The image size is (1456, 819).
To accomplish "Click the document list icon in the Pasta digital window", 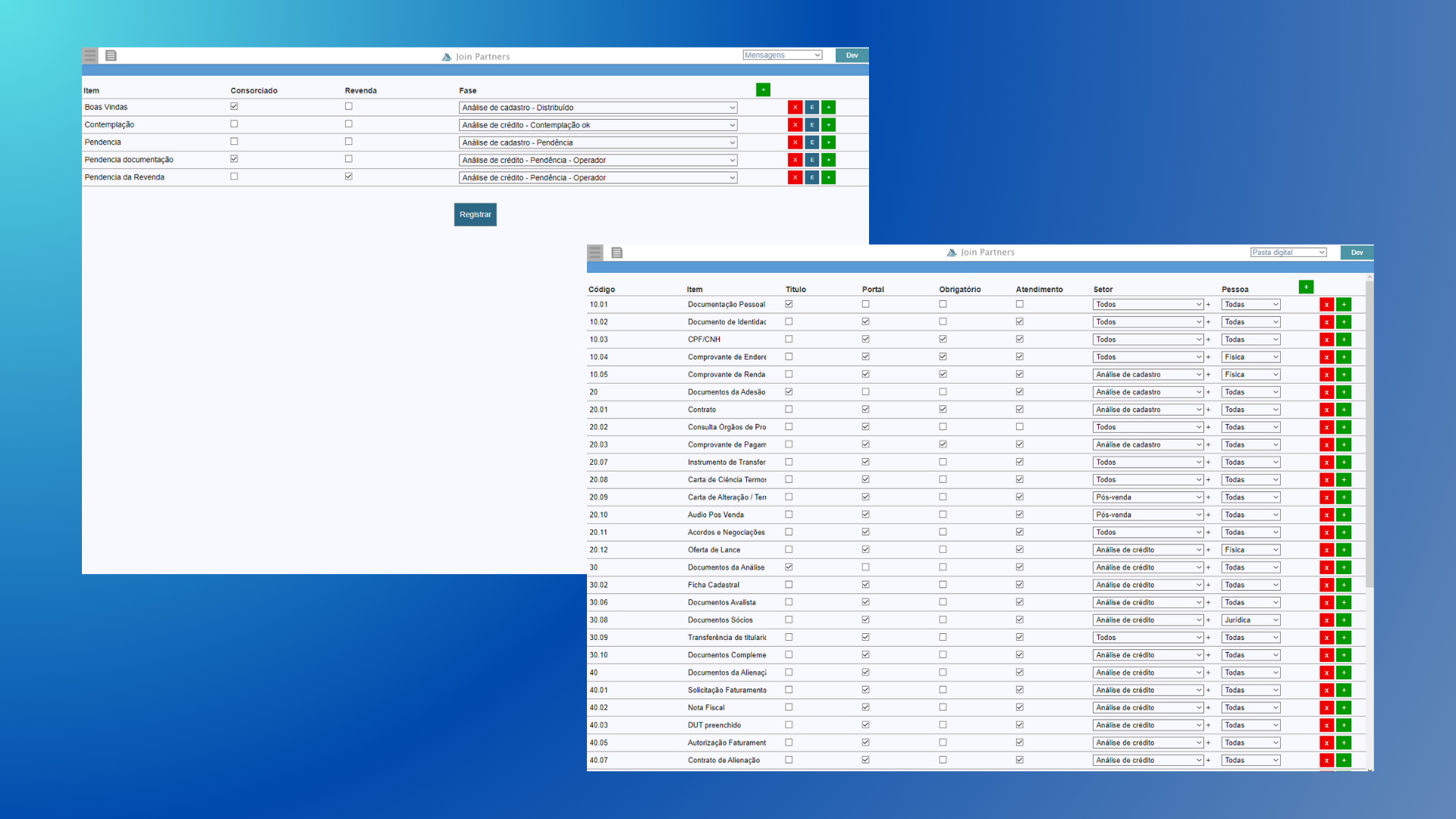I will pyautogui.click(x=617, y=253).
